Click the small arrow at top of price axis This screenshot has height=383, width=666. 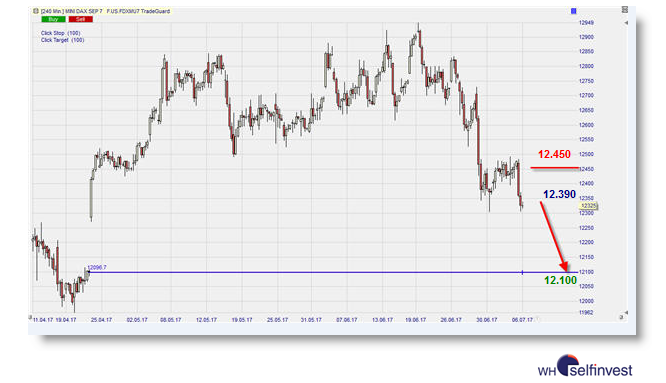click(x=626, y=23)
